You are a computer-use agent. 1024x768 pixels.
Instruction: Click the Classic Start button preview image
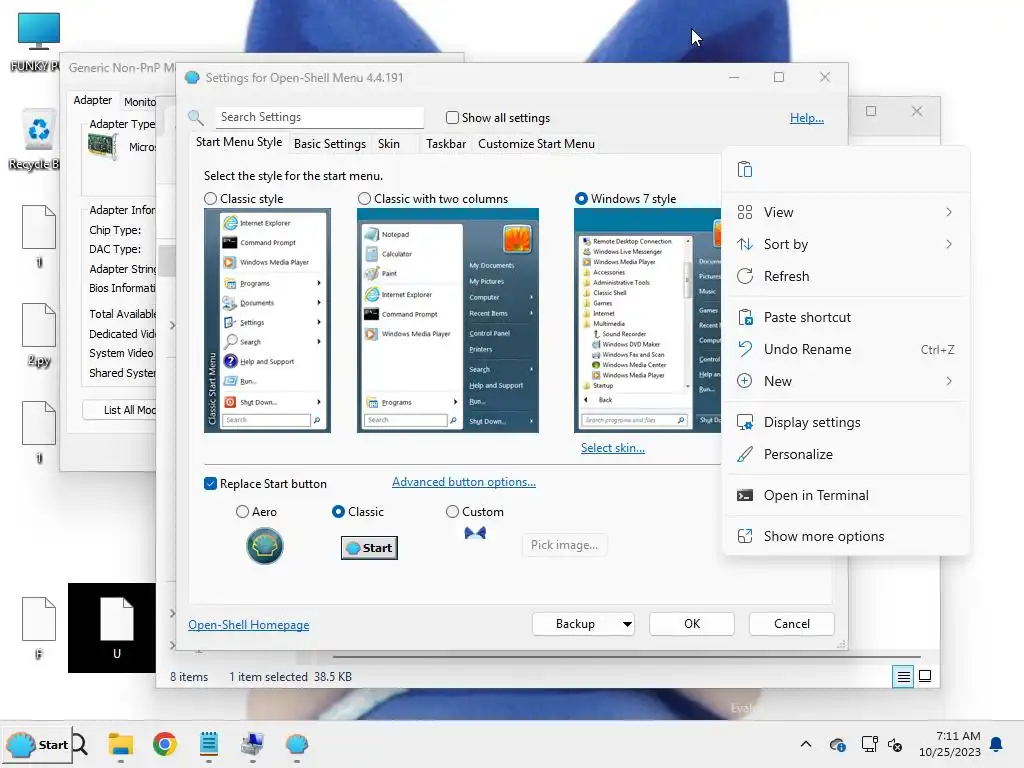(369, 548)
